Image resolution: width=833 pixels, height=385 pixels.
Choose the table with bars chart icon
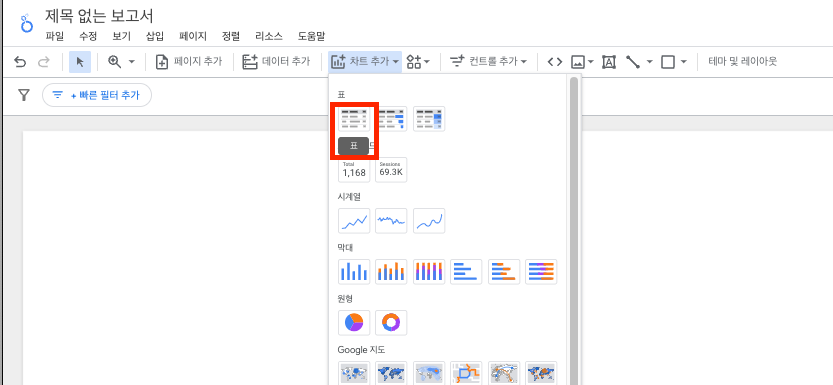pyautogui.click(x=391, y=119)
